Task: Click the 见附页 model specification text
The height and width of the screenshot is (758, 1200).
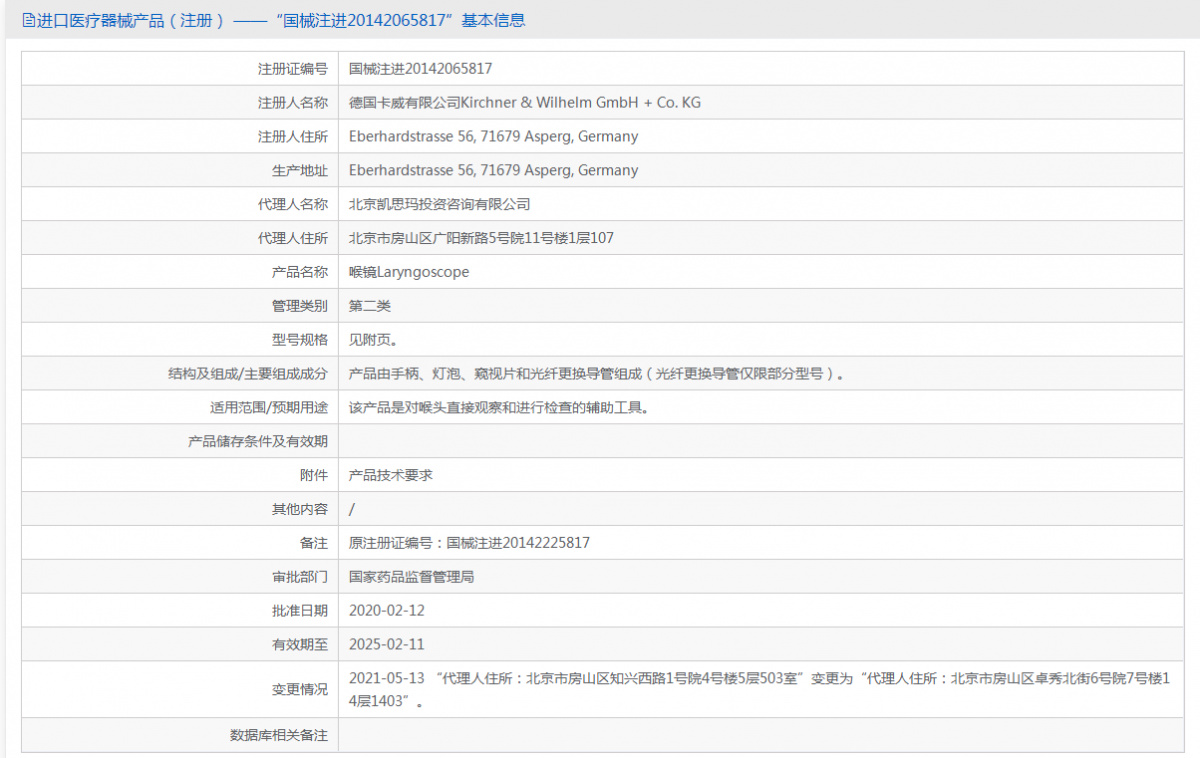Action: click(374, 340)
